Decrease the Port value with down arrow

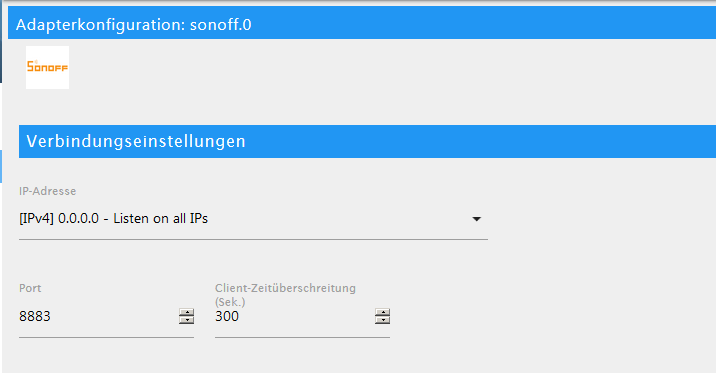(186, 320)
